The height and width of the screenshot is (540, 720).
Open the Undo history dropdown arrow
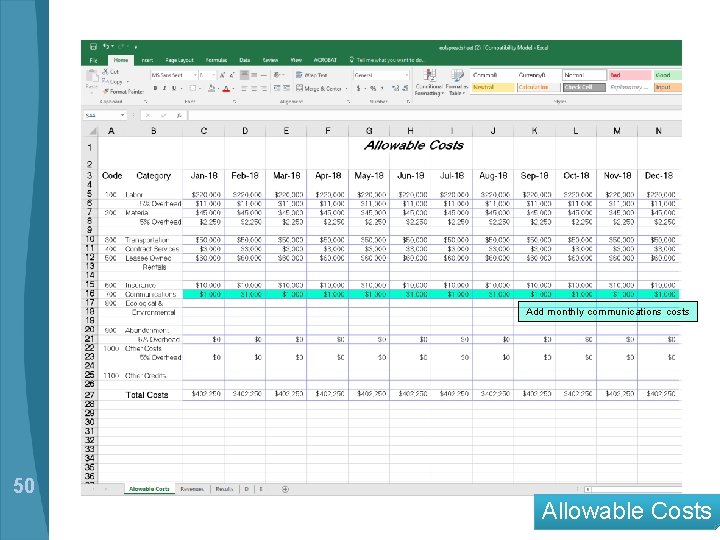pos(112,46)
